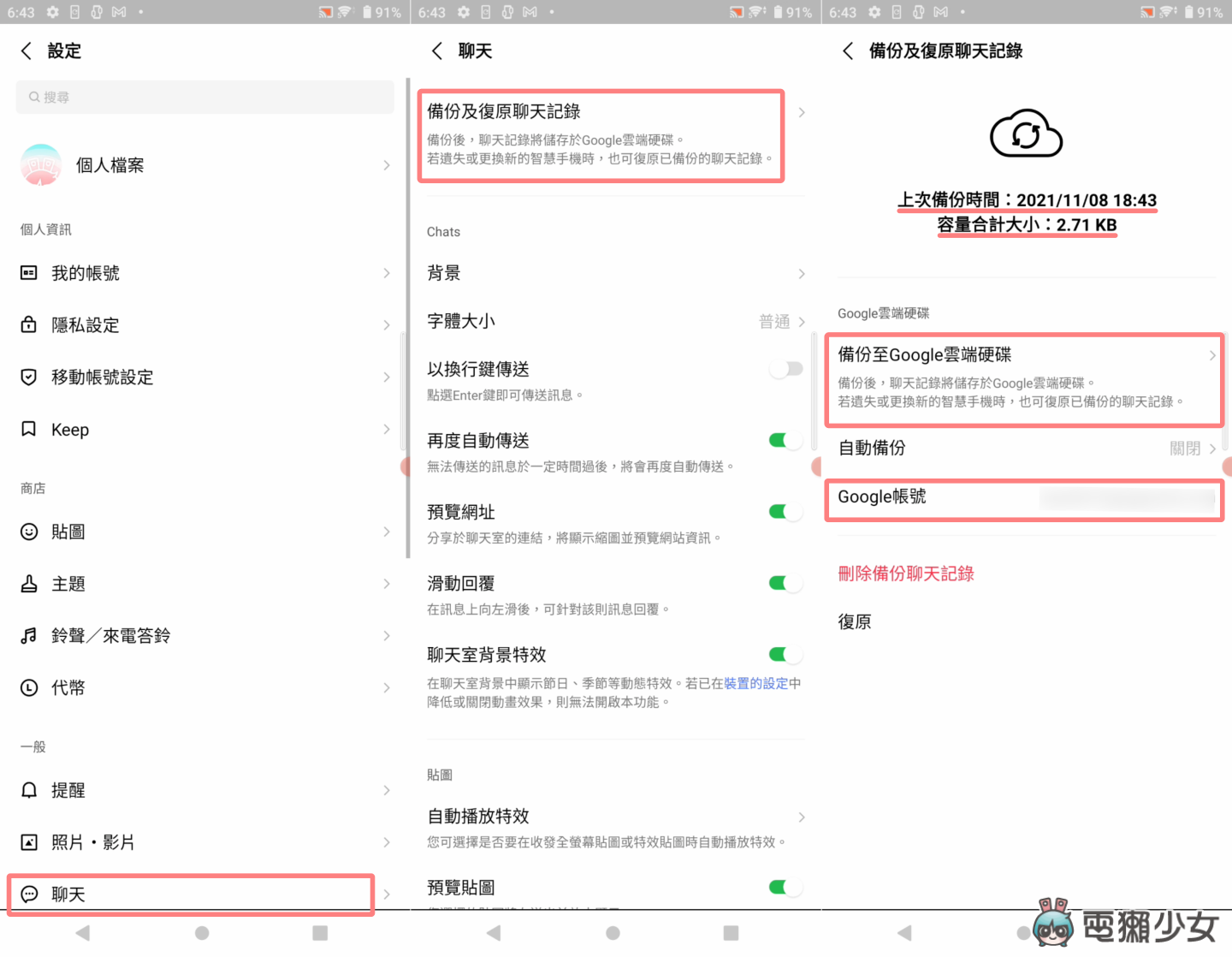
Task: Click the 搜尋 search field
Action: point(205,97)
